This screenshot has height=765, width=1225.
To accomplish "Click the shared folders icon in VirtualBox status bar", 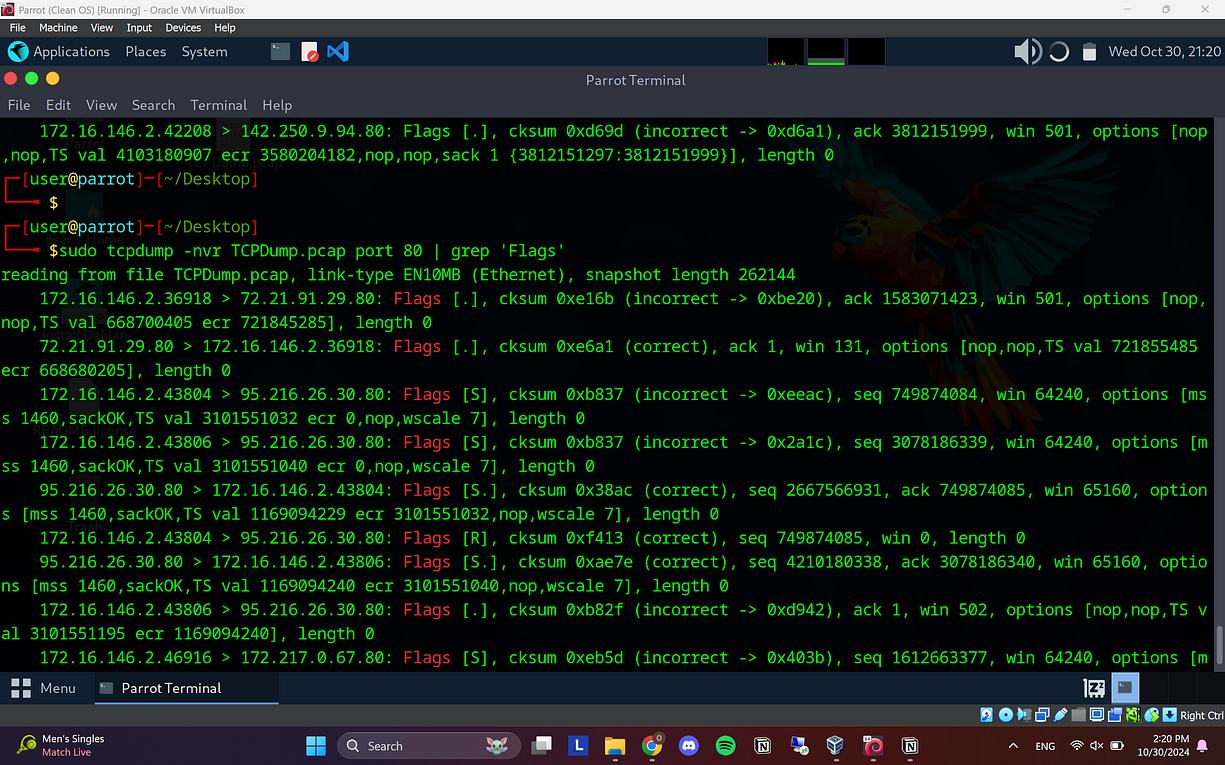I will pos(1076,715).
